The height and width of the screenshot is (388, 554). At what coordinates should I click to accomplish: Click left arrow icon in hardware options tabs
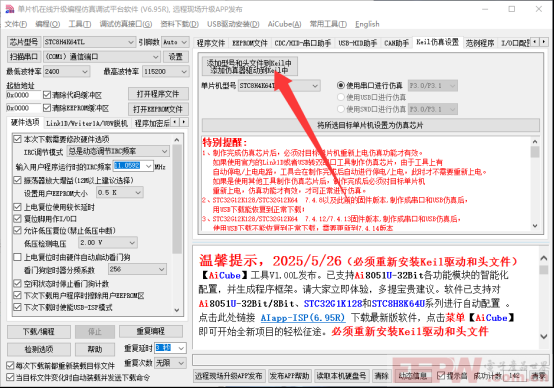pos(175,122)
